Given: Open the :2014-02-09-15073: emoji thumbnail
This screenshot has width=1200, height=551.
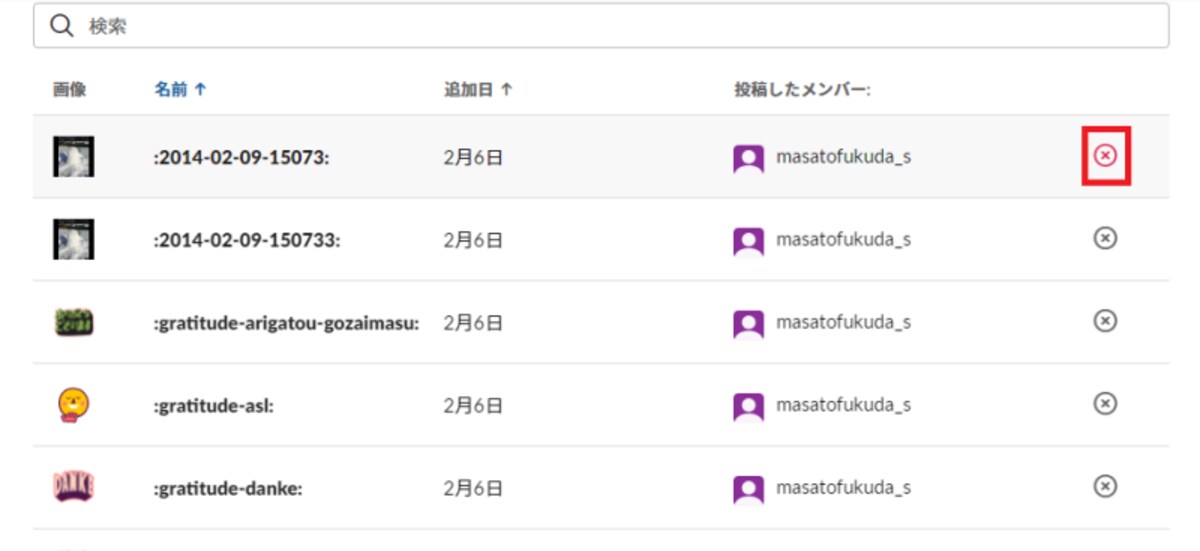Looking at the screenshot, I should click(x=74, y=157).
